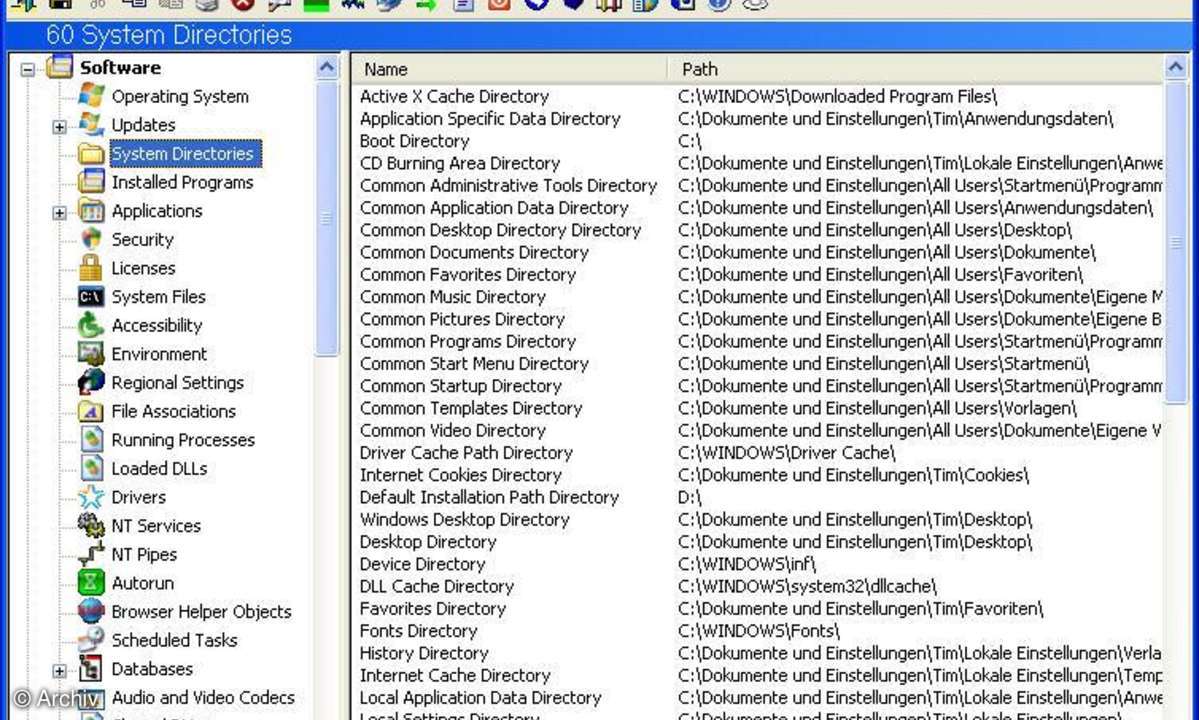Click Common Favorites Directory
The width and height of the screenshot is (1199, 720).
[468, 274]
